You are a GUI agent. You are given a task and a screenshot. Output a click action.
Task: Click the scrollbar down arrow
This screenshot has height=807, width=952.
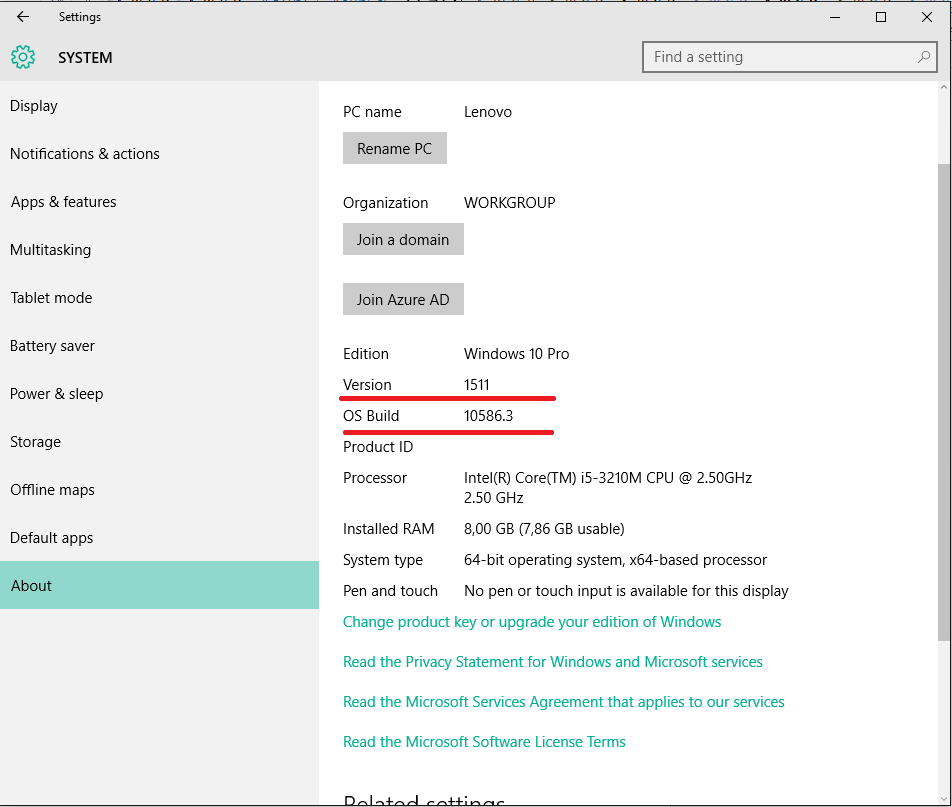[944, 798]
